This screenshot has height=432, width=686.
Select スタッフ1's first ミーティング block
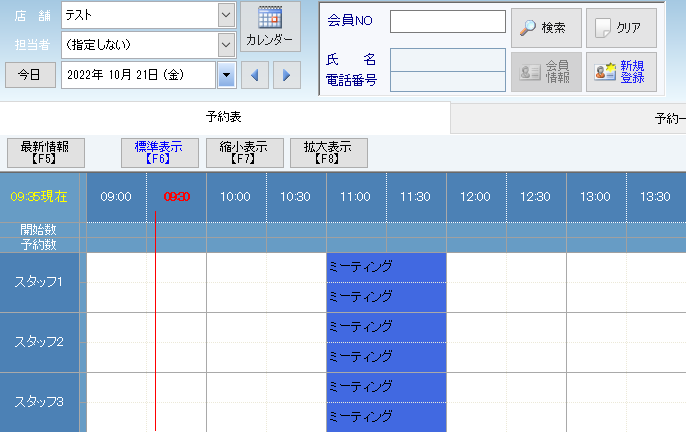coord(386,267)
